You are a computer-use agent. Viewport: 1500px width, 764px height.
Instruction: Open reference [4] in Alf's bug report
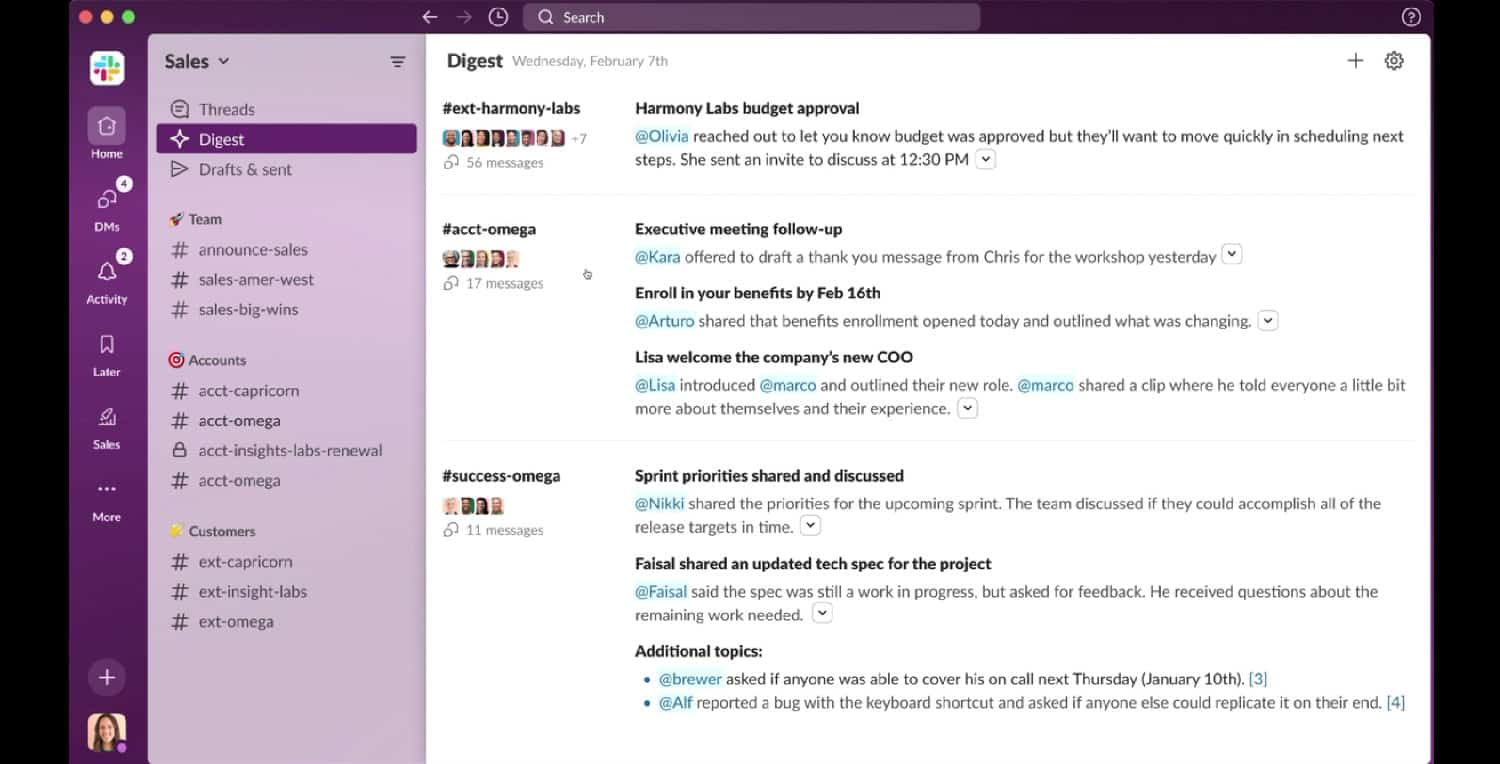tap(1394, 702)
